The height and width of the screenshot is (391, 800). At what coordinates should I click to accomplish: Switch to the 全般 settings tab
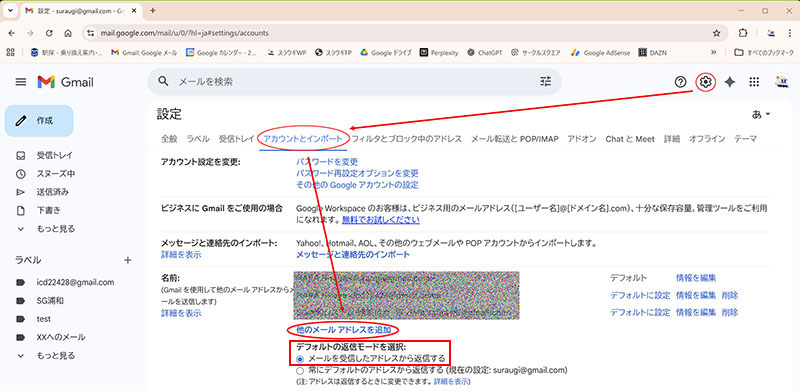[169, 139]
